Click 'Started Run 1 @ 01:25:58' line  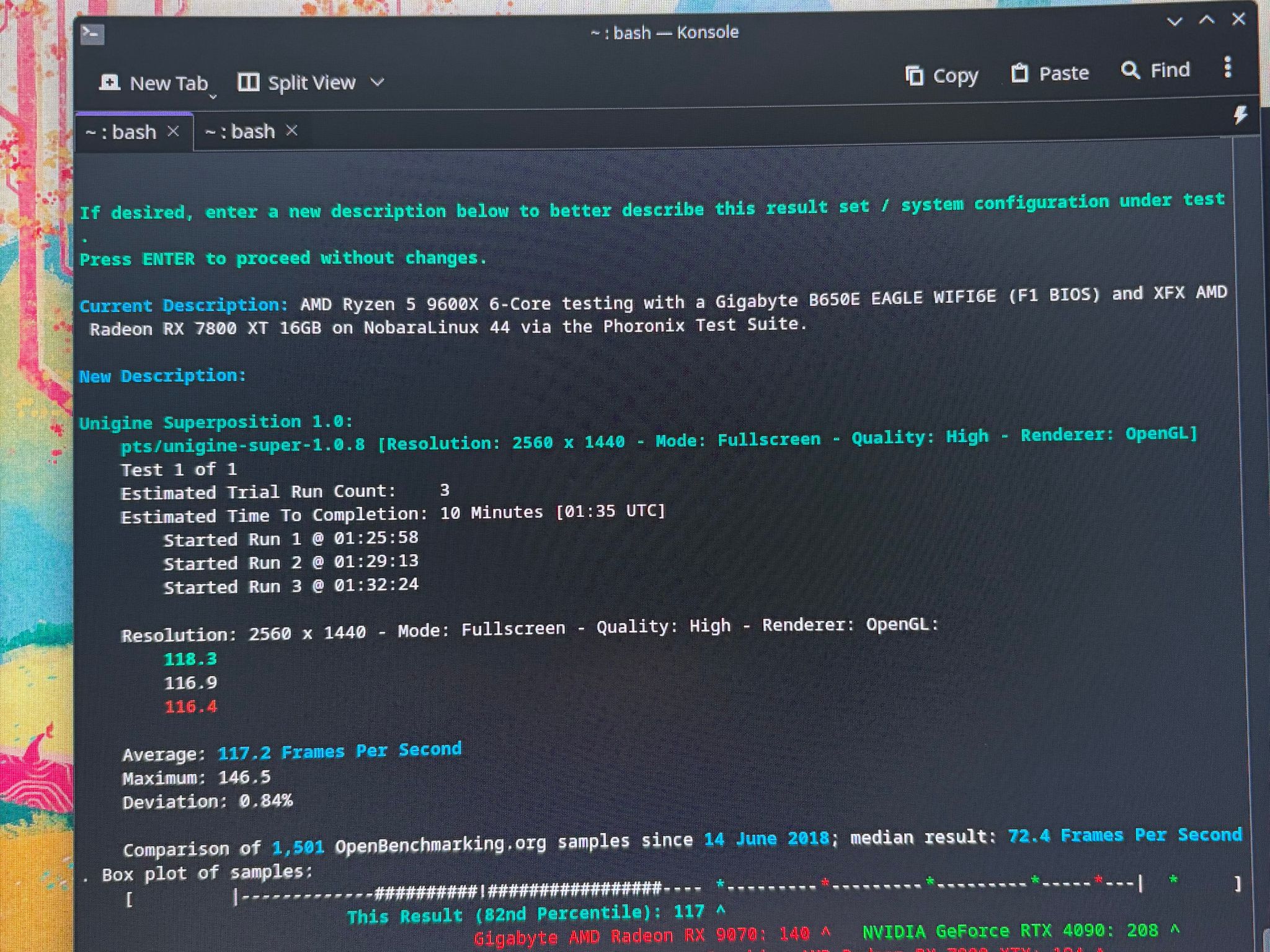[x=291, y=539]
